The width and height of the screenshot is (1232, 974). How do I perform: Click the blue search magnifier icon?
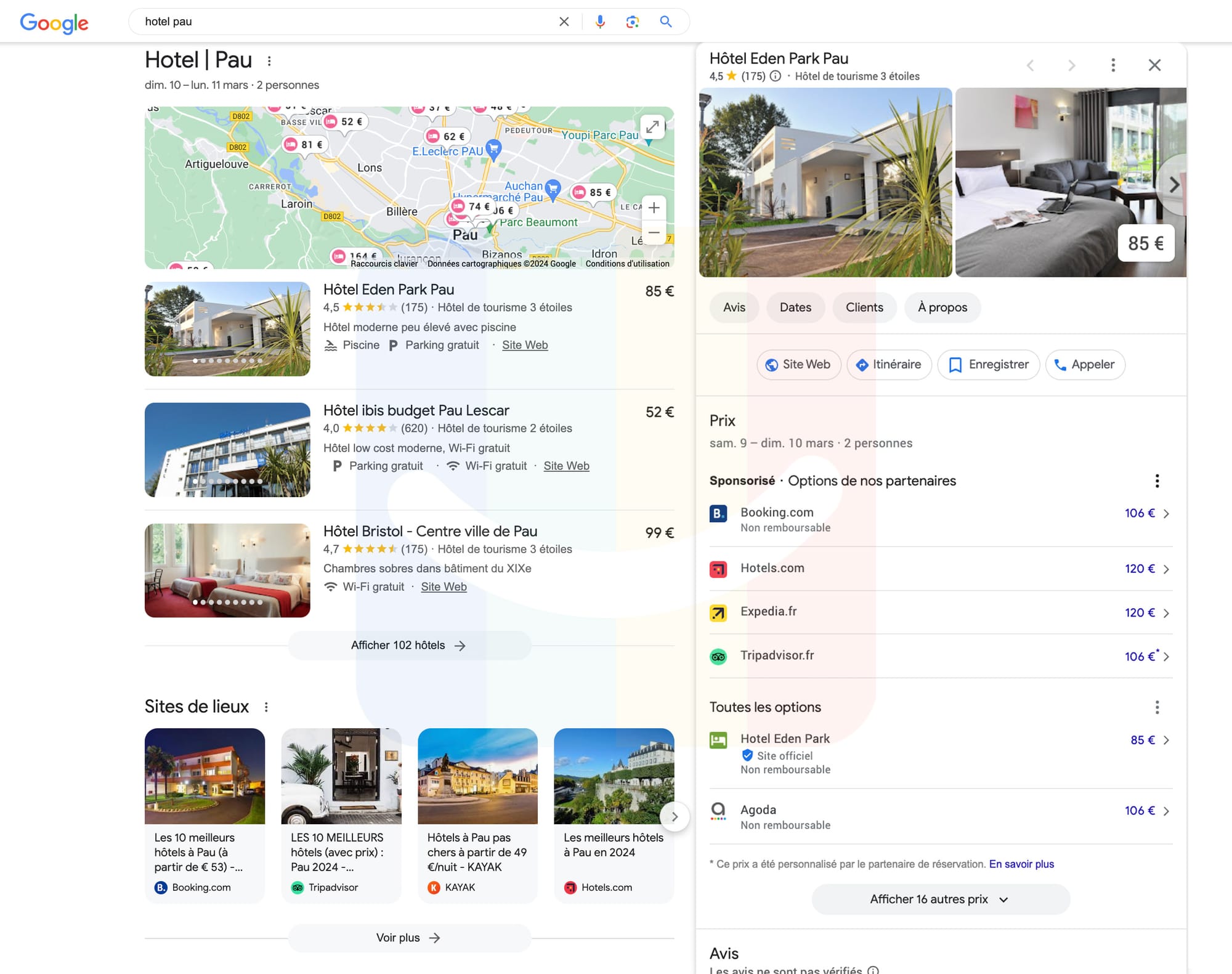pos(665,22)
